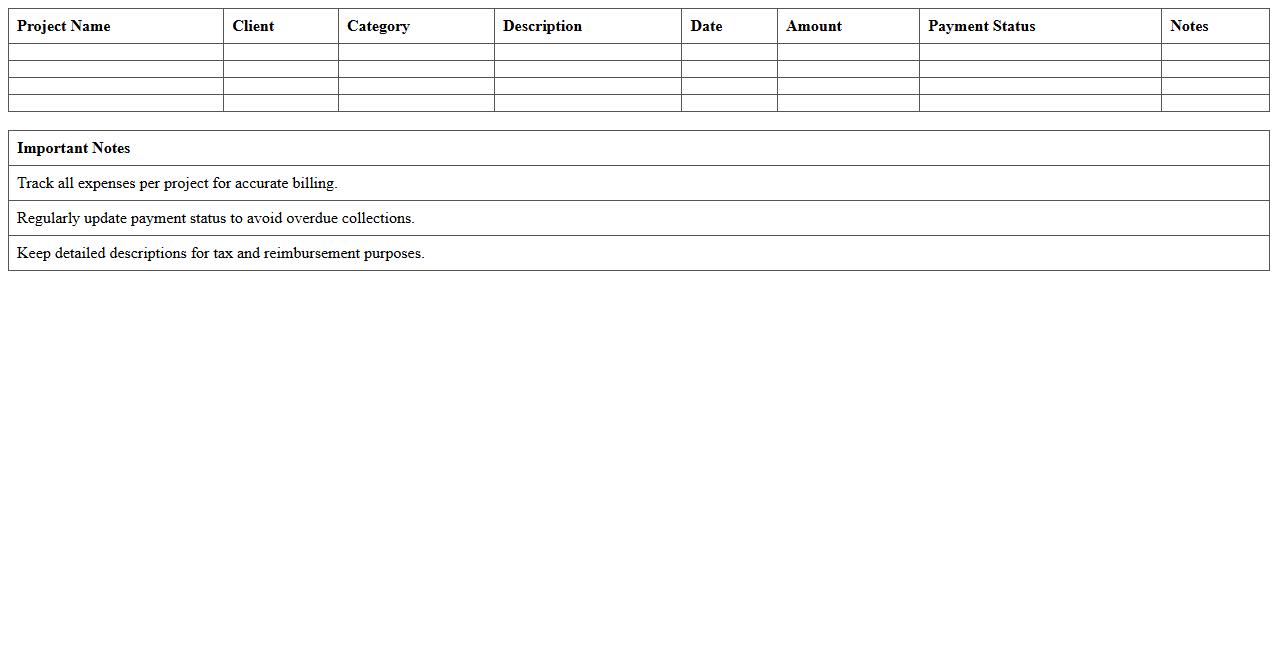Select the note about tracking expenses per project
The height and width of the screenshot is (650, 1278).
[177, 183]
